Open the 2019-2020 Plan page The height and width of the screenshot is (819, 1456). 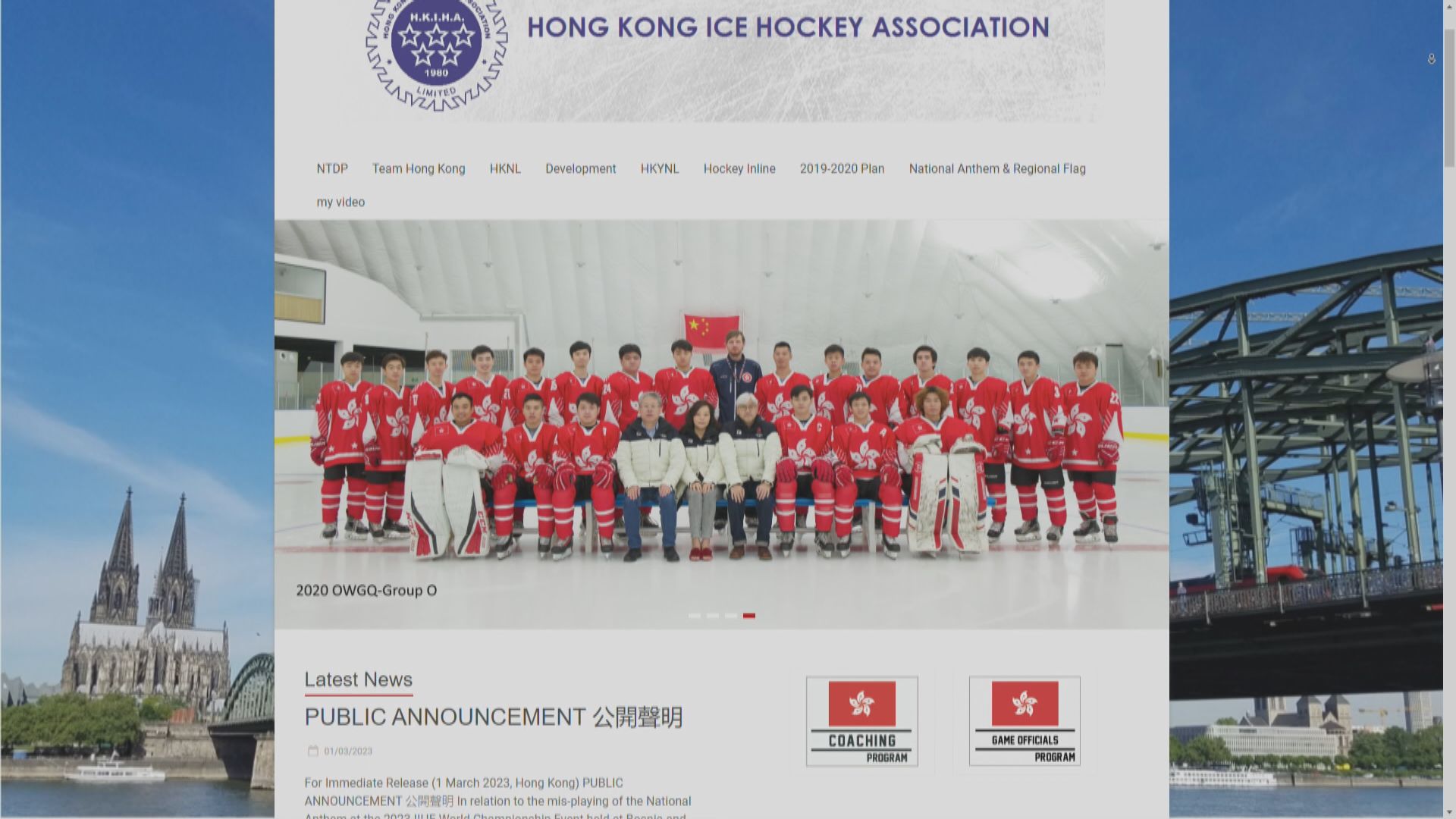(842, 168)
